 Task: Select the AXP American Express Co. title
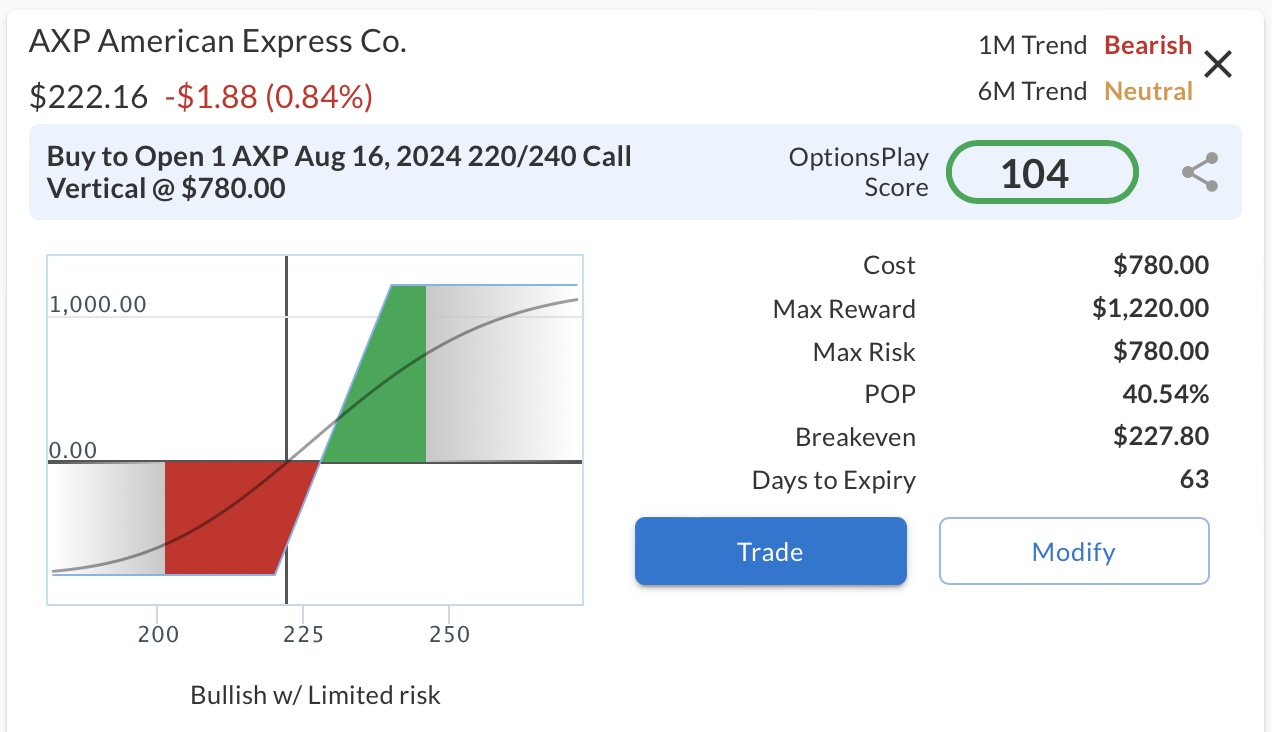pos(218,42)
